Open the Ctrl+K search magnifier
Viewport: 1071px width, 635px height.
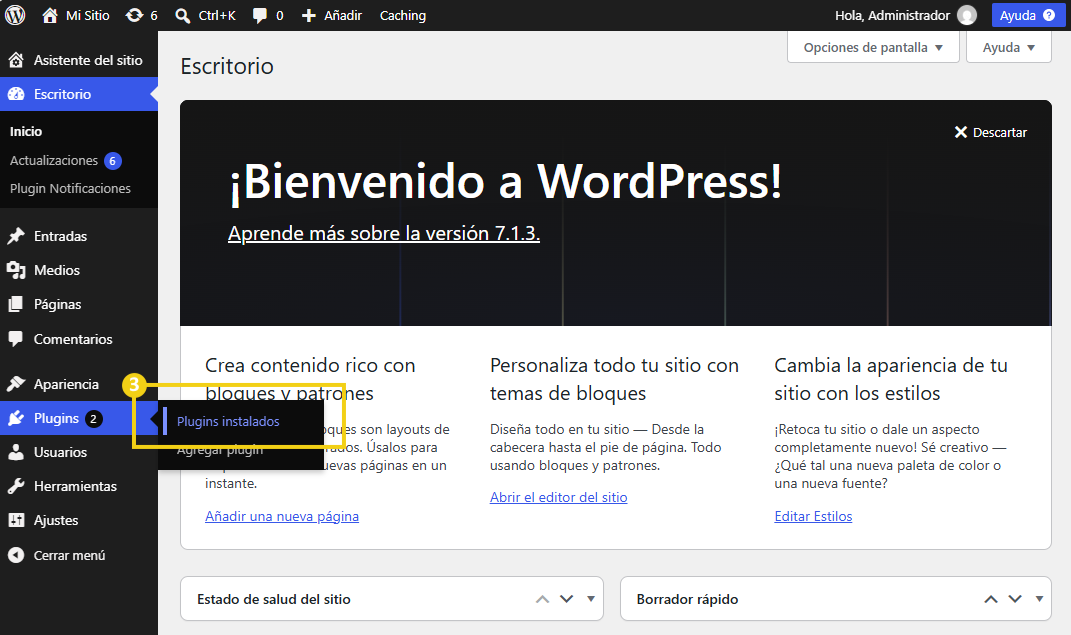click(x=182, y=15)
